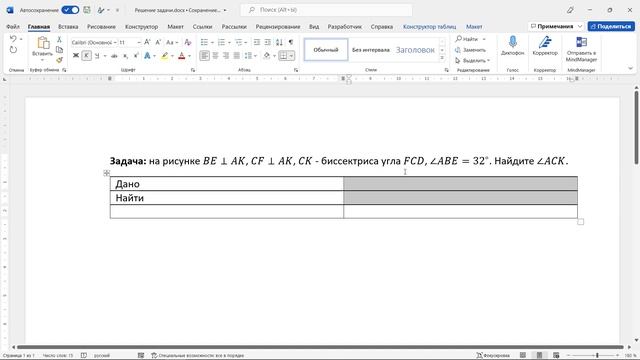This screenshot has width=640, height=360.
Task: Apply text effects (glowing A)
Action: tap(147, 56)
